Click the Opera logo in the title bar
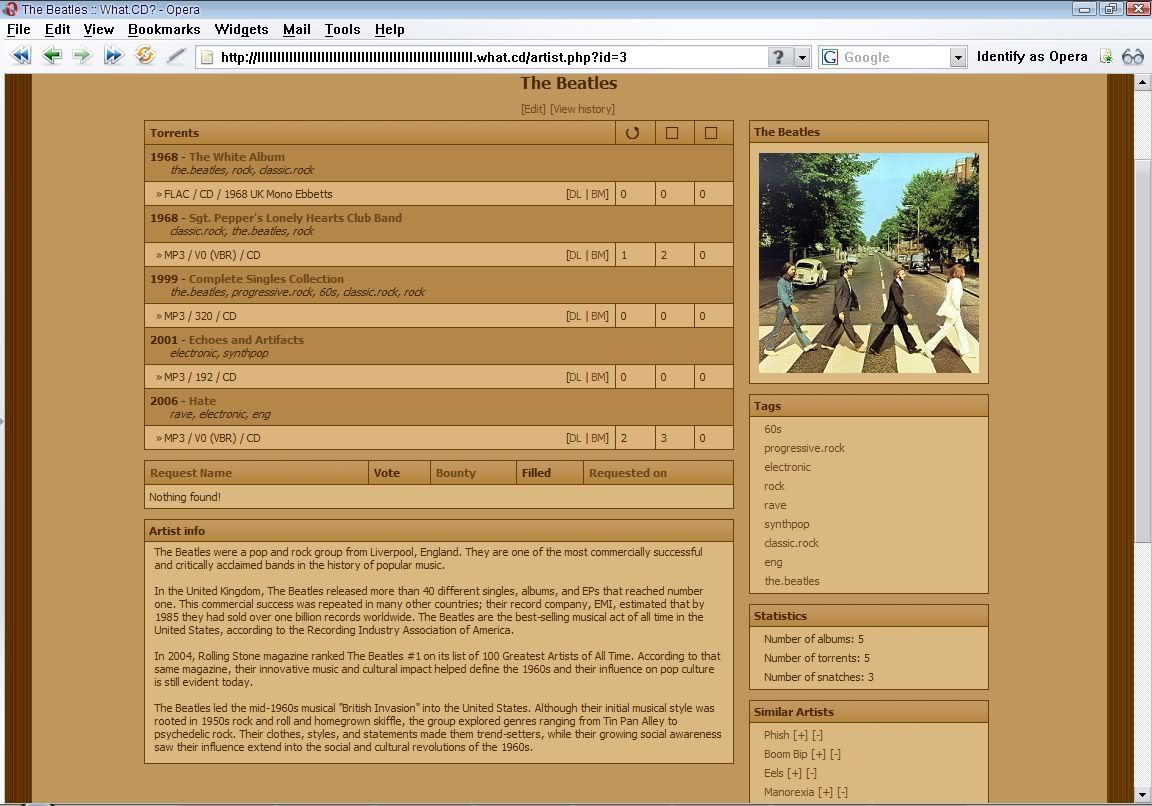The height and width of the screenshot is (806, 1152). (x=10, y=10)
